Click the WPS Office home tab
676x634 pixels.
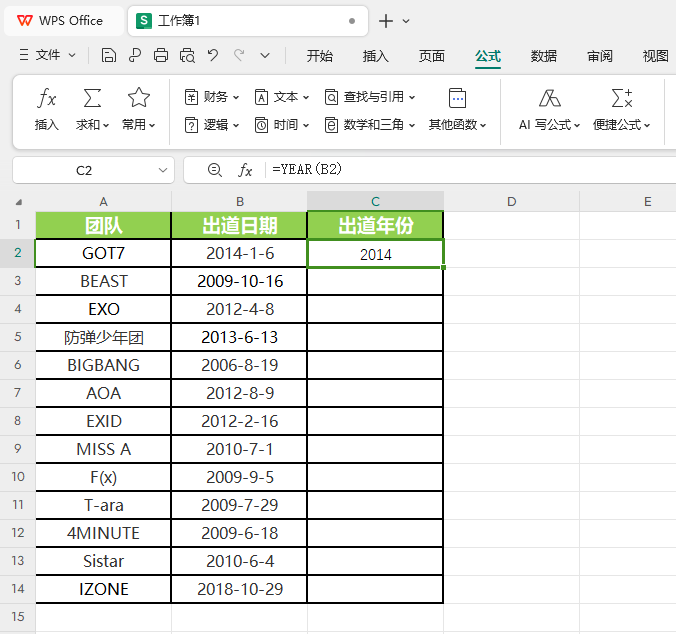(x=63, y=21)
